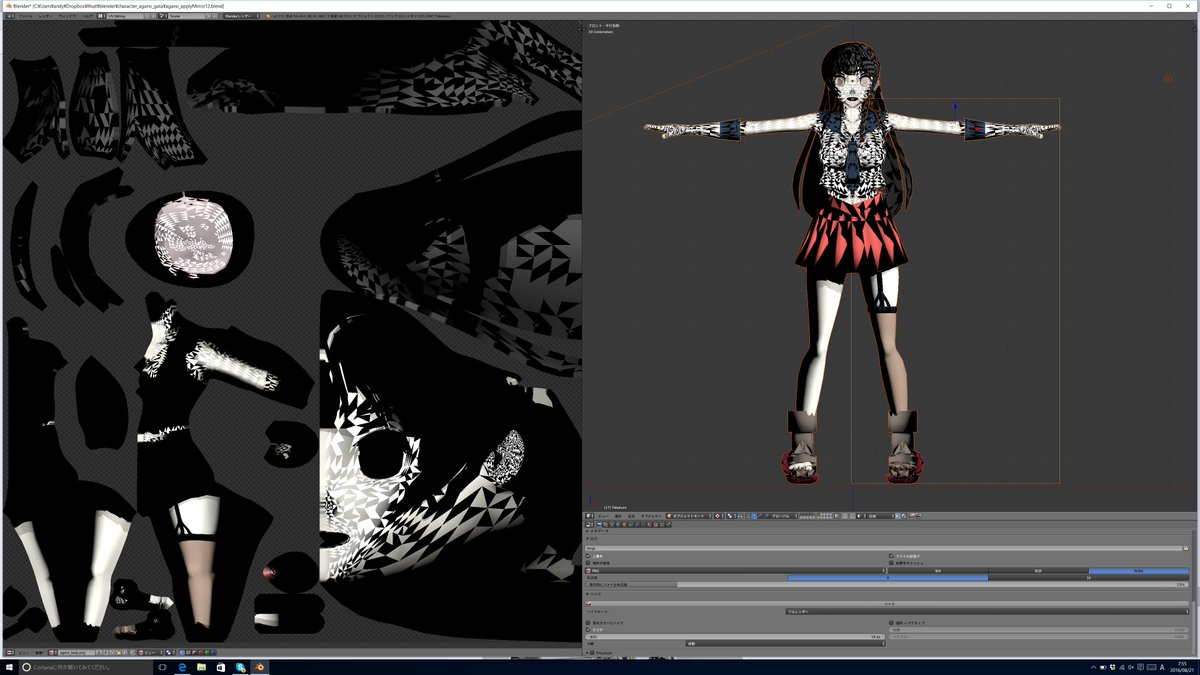Switch to World properties tab icon

[617, 525]
